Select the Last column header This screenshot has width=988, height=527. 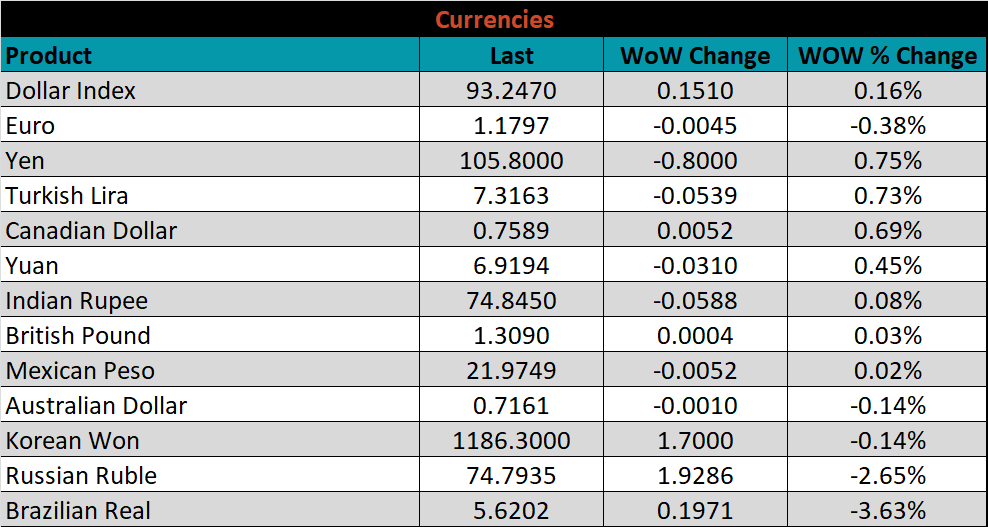[511, 56]
